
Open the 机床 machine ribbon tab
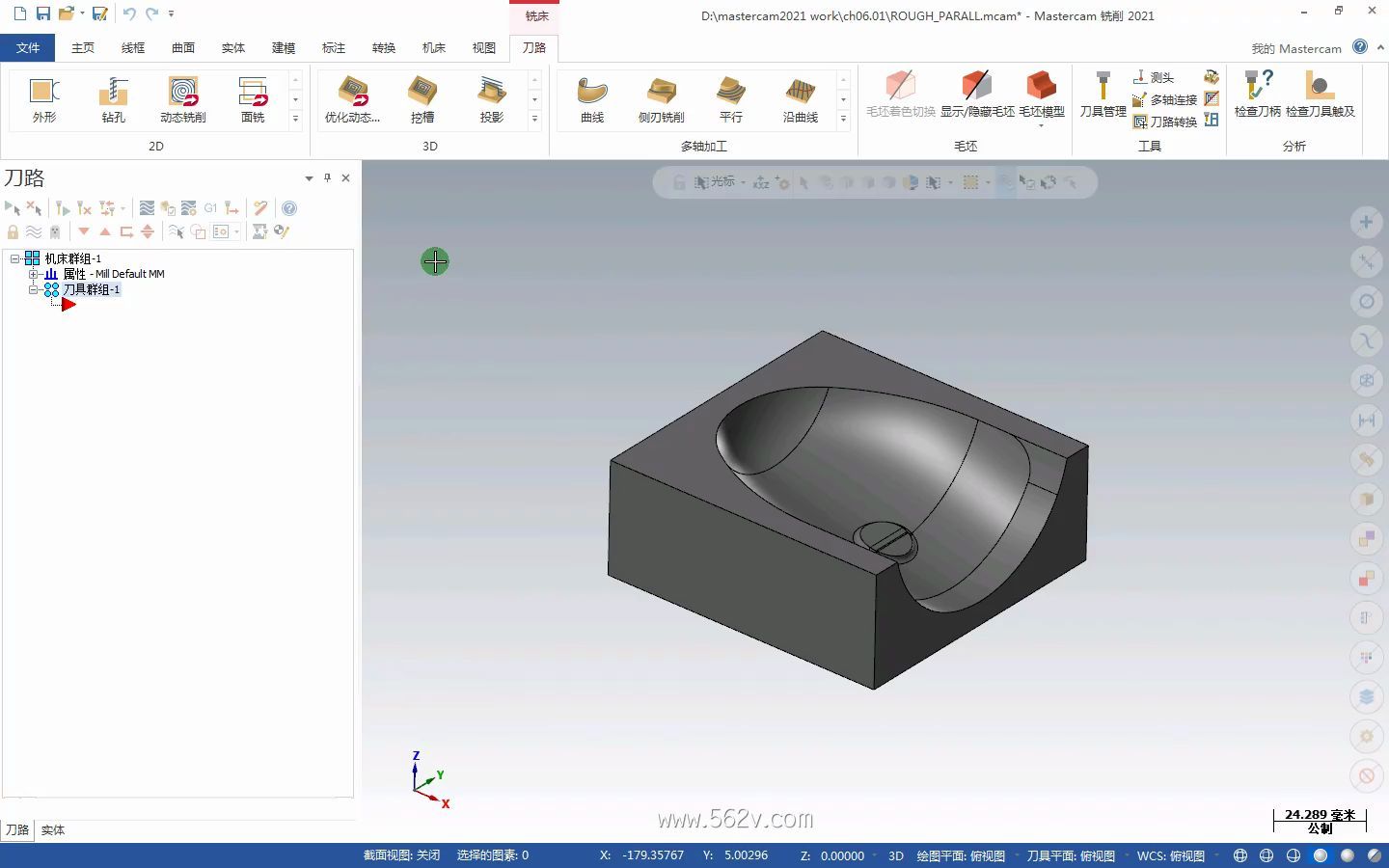[x=434, y=47]
